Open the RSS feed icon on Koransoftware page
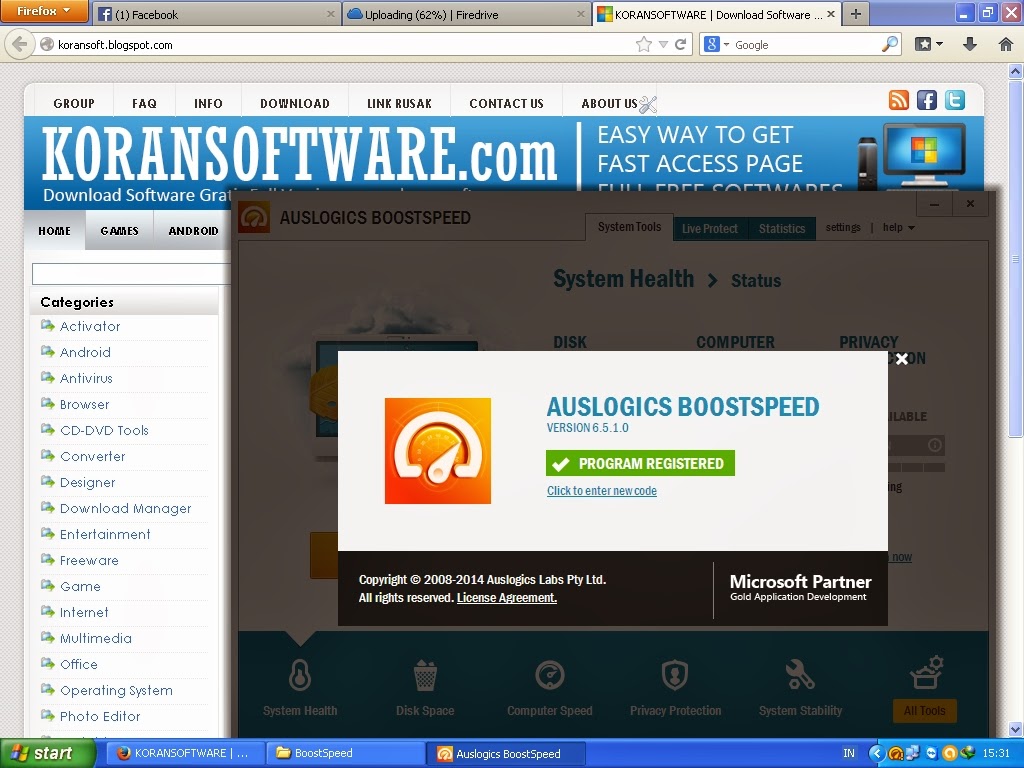 tap(899, 100)
